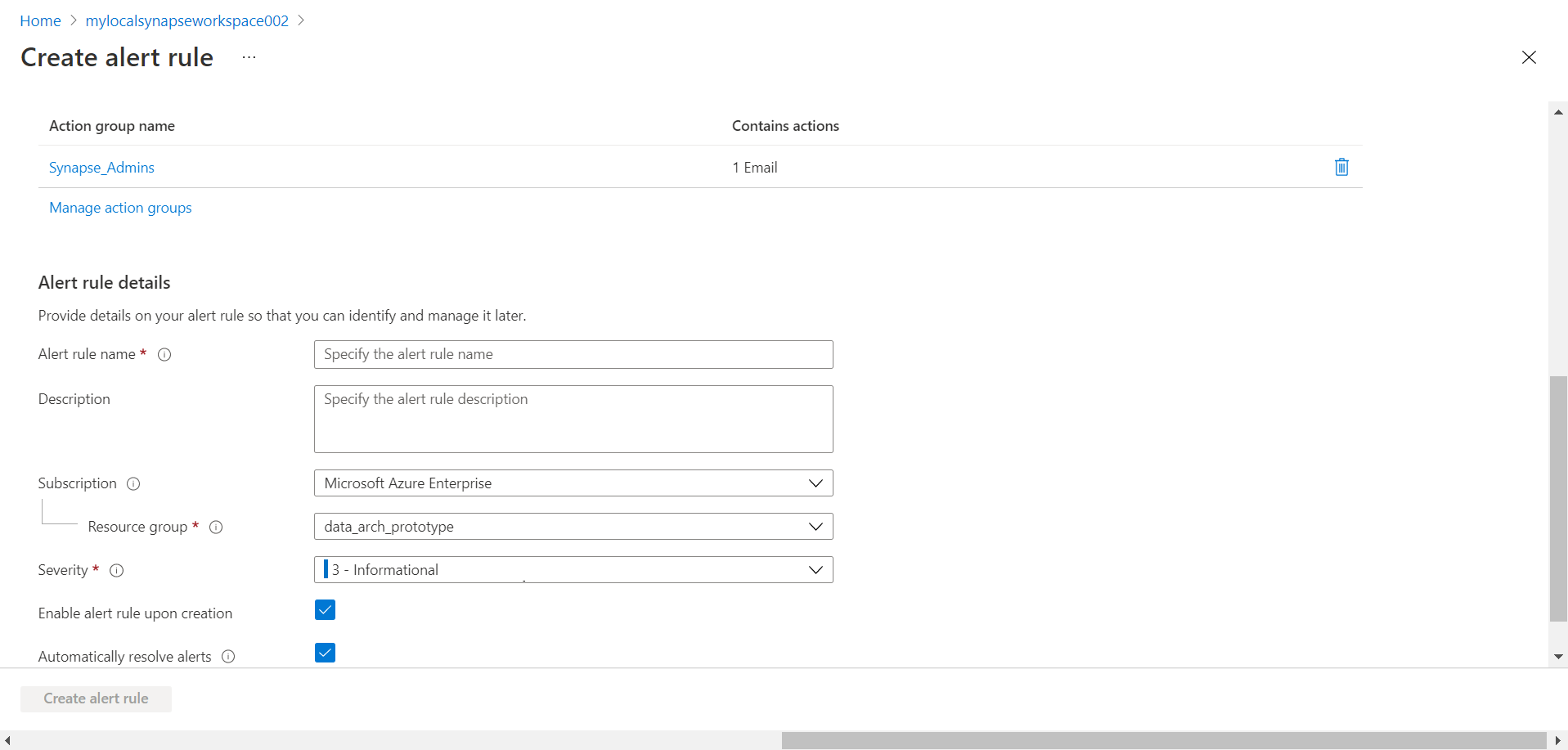Click the Subscription info icon
Viewport: 1568px width, 750px height.
tap(133, 483)
